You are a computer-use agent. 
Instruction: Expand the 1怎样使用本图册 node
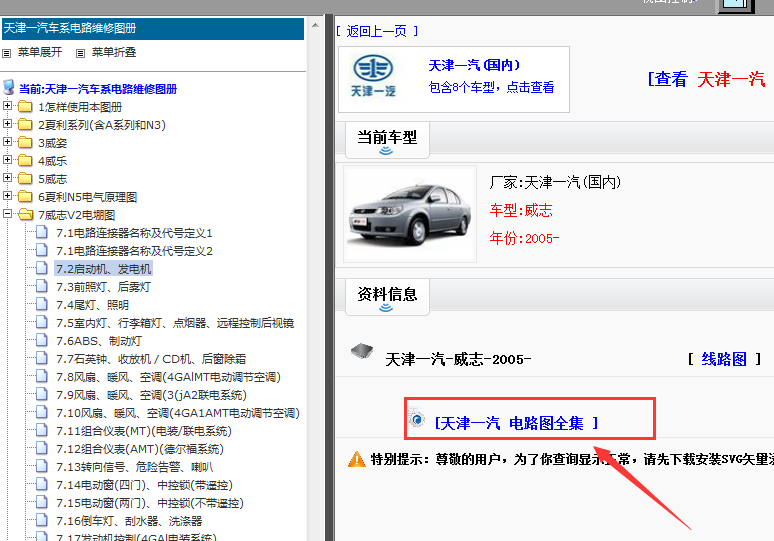[x=7, y=106]
